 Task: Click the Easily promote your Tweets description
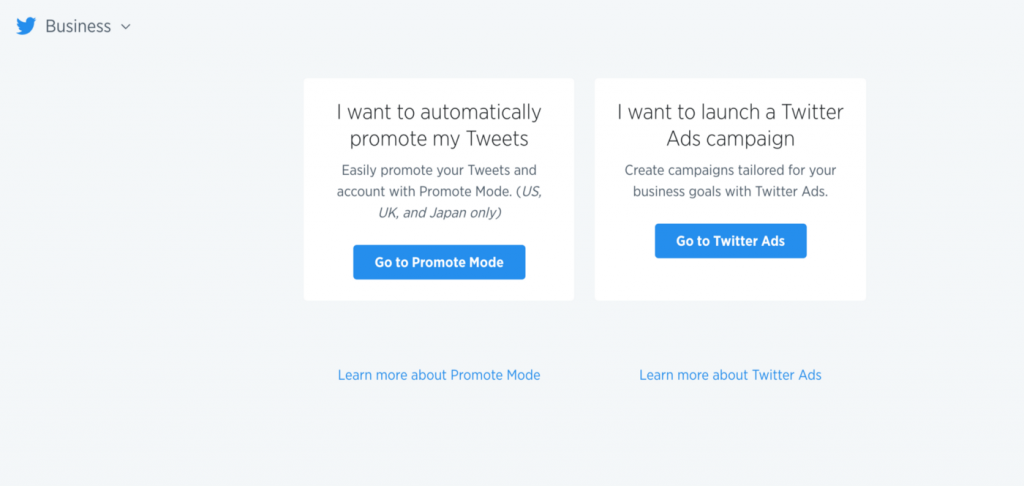click(x=439, y=191)
